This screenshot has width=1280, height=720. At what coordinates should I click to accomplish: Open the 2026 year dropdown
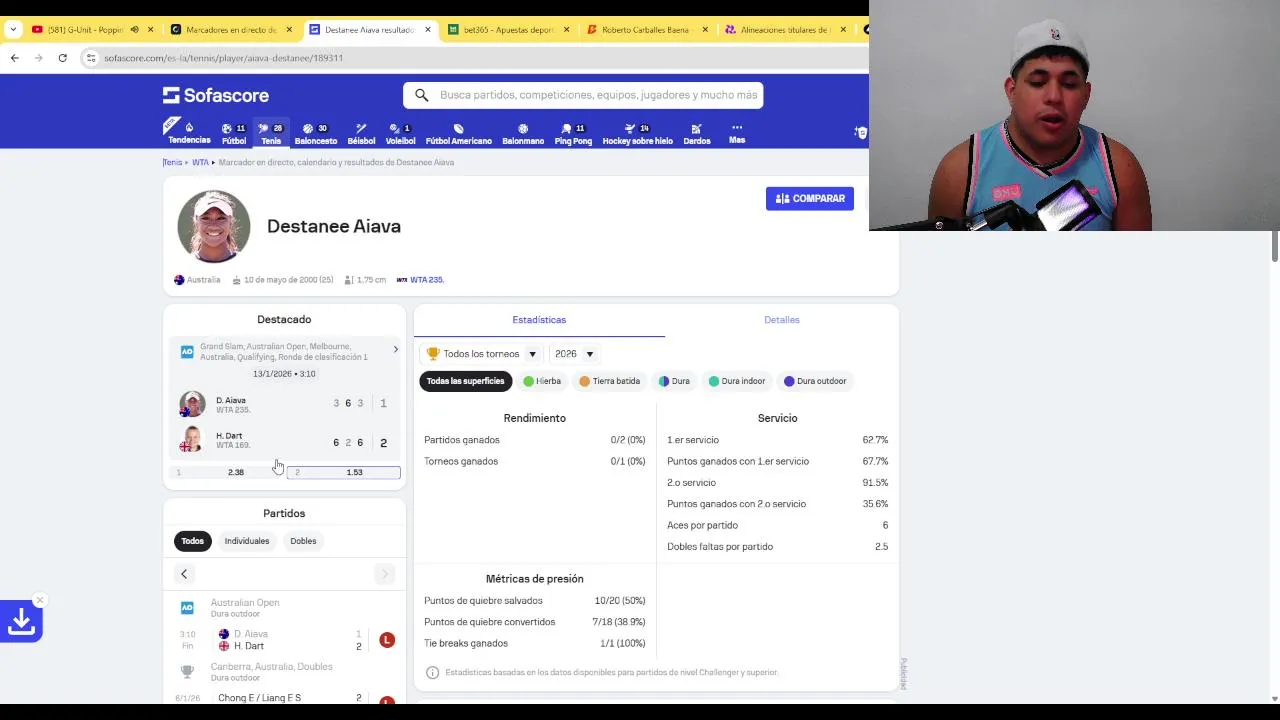pyautogui.click(x=574, y=354)
